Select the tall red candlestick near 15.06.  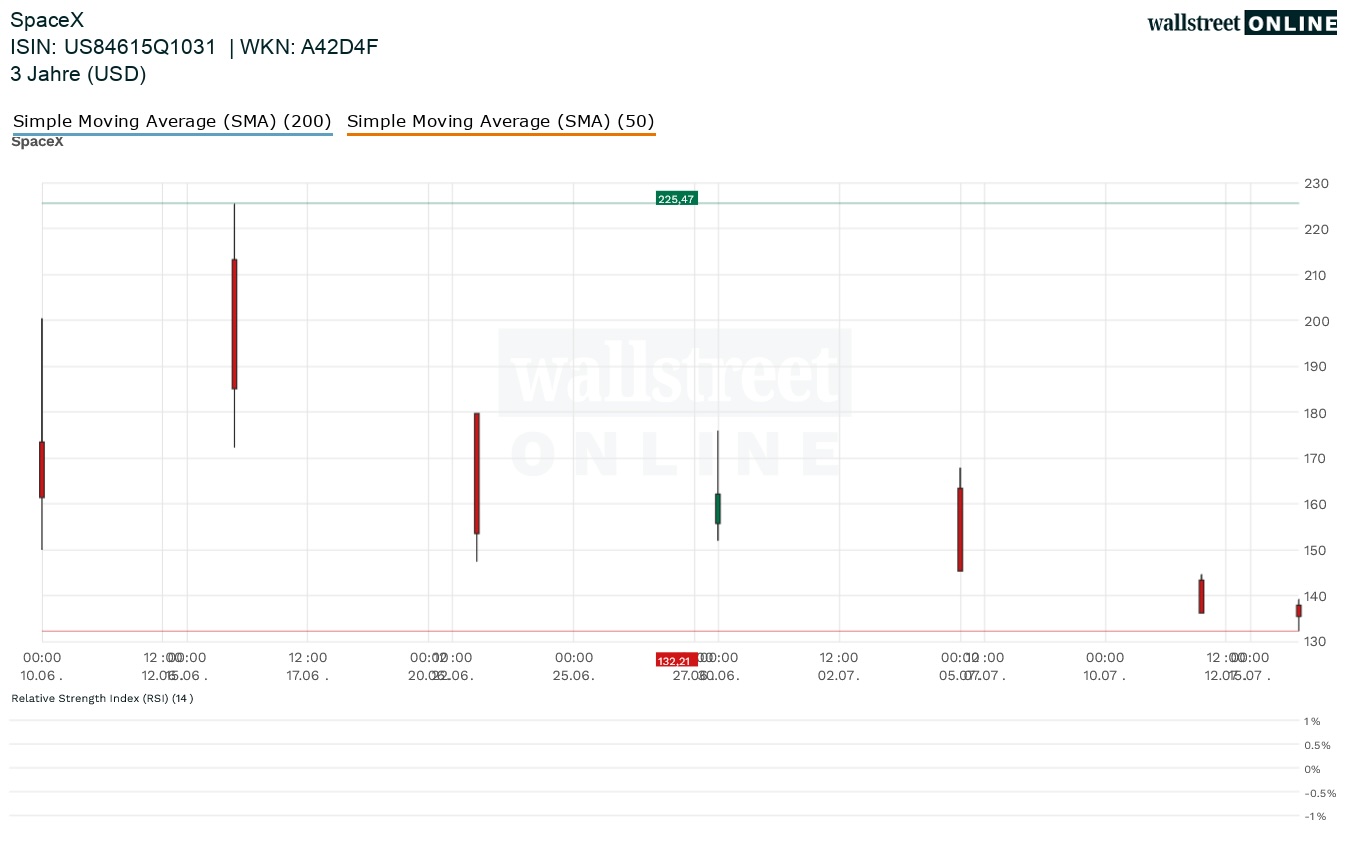(234, 325)
